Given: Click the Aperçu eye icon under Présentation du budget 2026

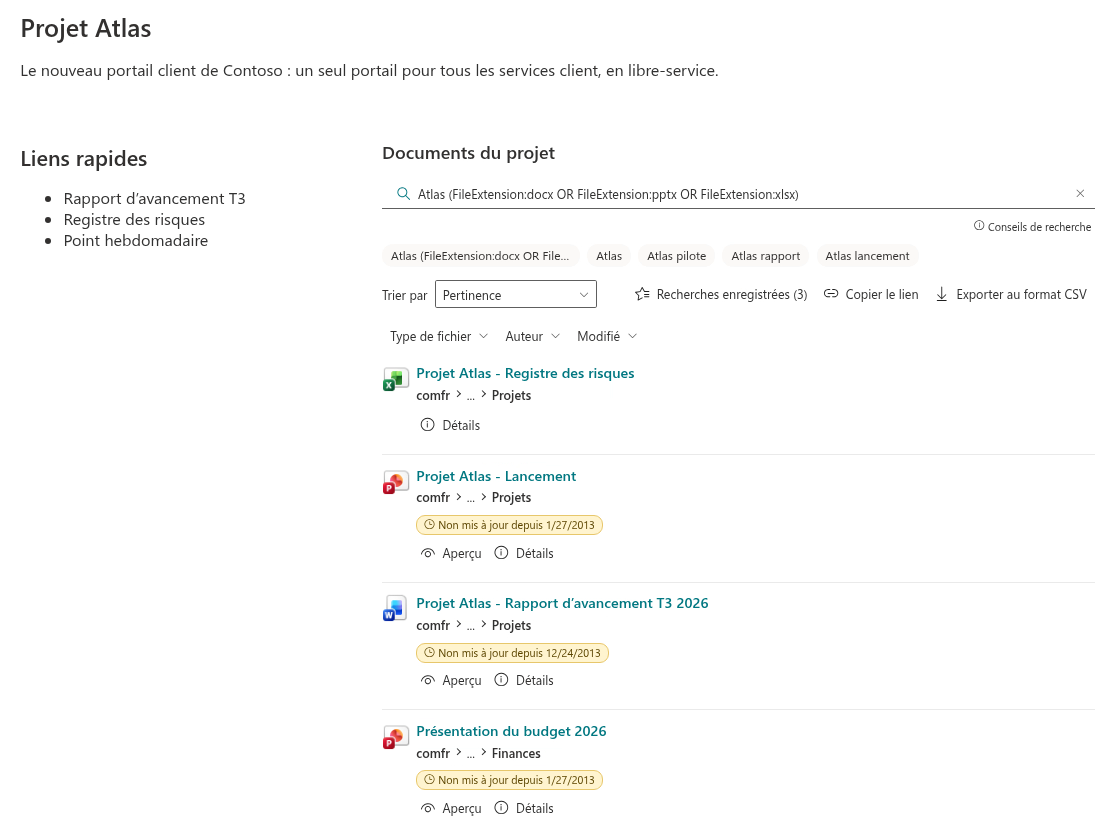Looking at the screenshot, I should [x=428, y=808].
